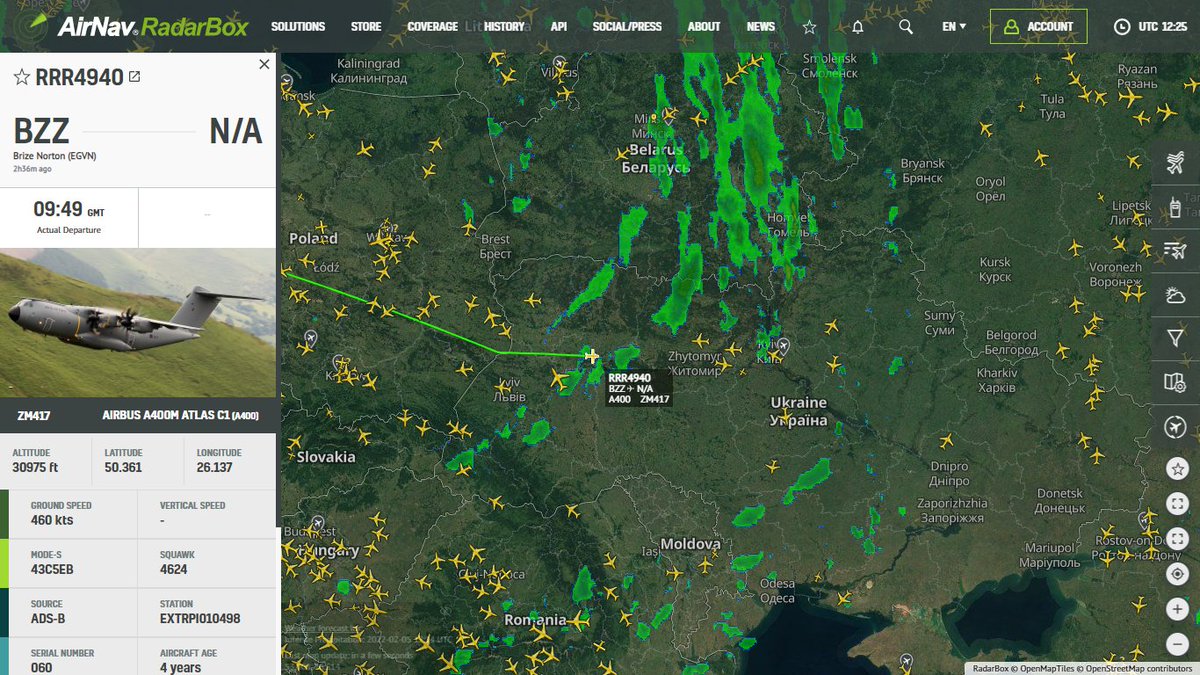This screenshot has width=1200, height=675.
Task: Click the RRR4940 map label
Action: [x=639, y=389]
